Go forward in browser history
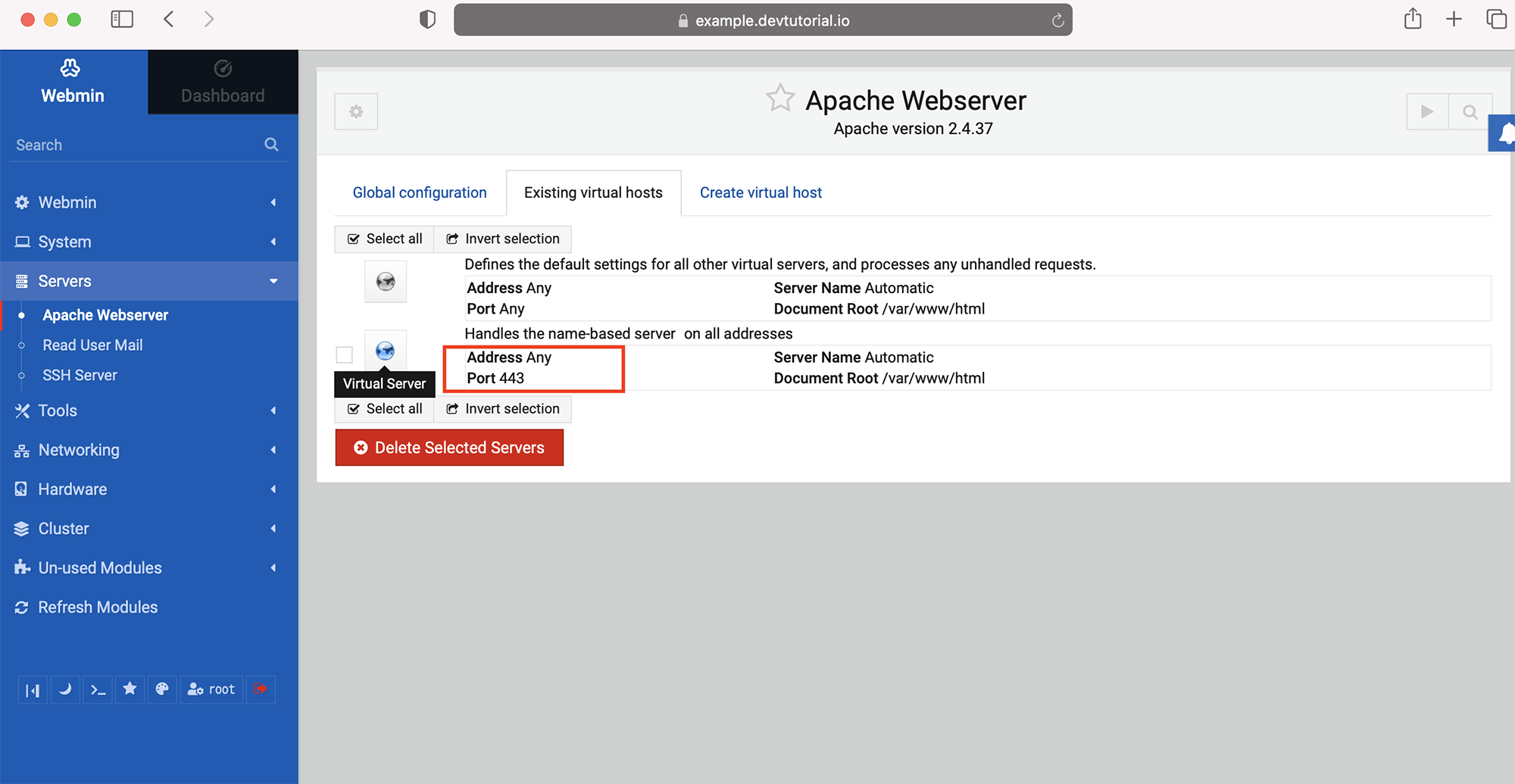 click(209, 20)
